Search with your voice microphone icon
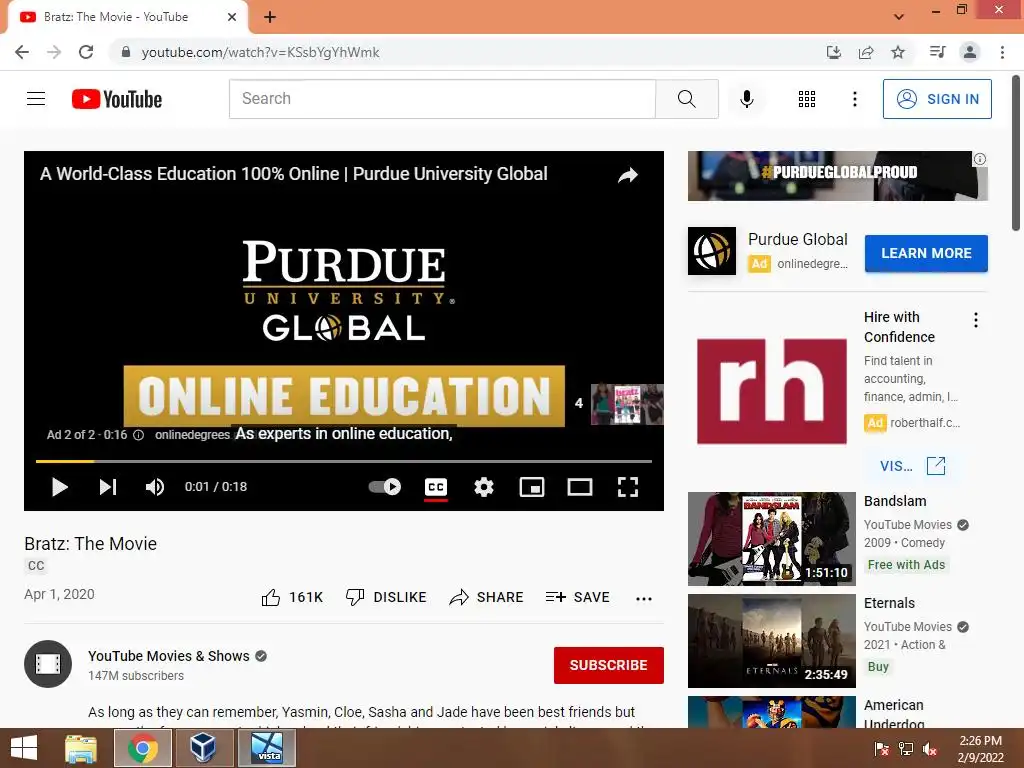 [x=746, y=99]
